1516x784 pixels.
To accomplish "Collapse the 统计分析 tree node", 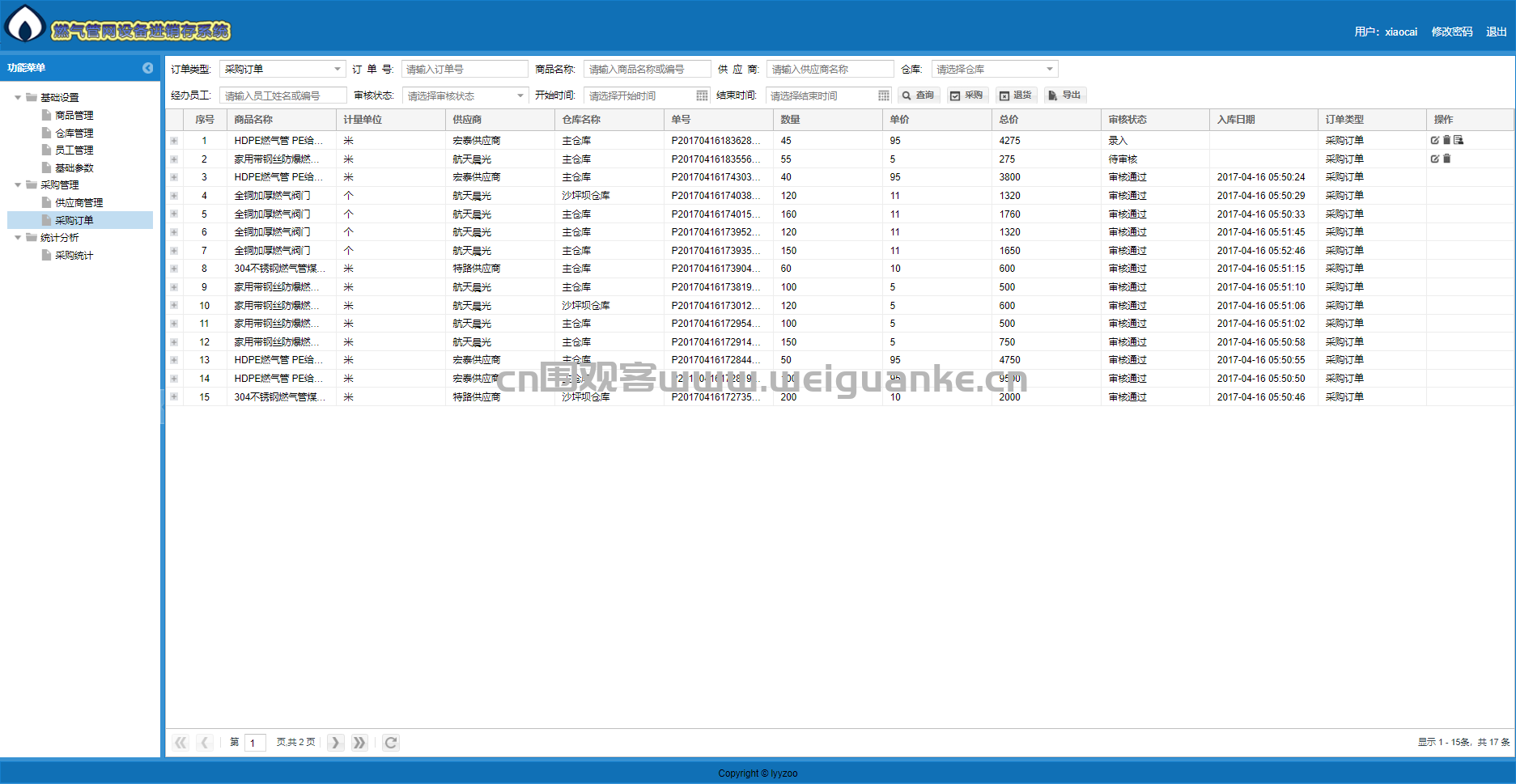I will point(18,238).
